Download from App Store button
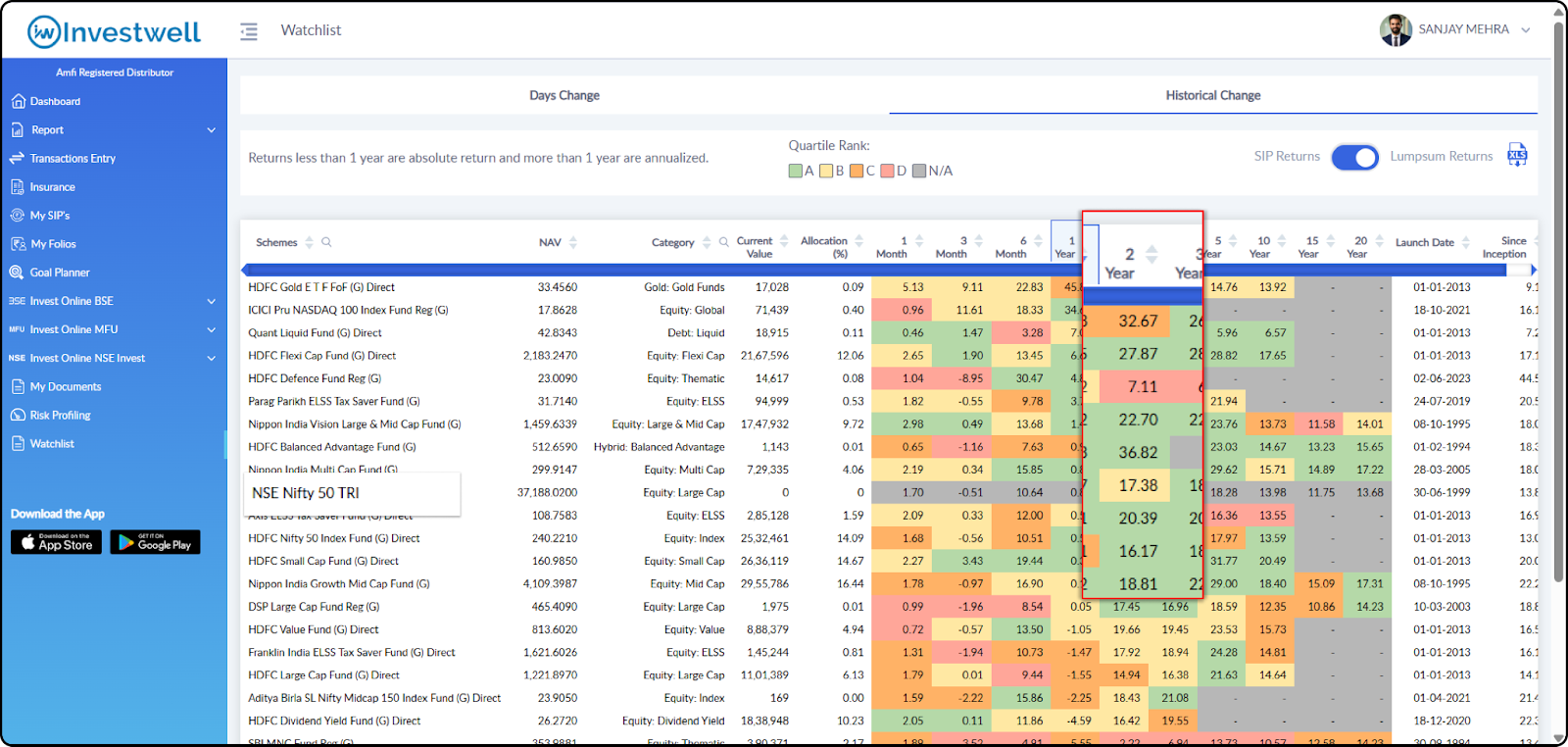This screenshot has height=747, width=1568. point(56,542)
